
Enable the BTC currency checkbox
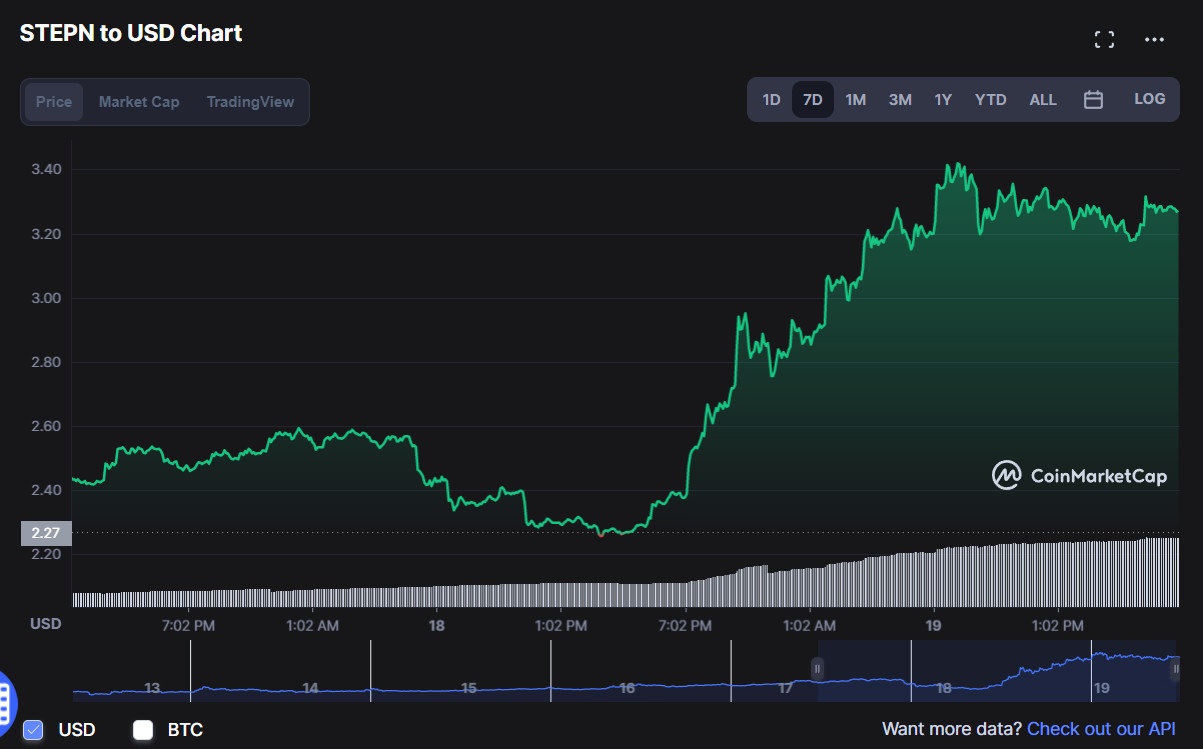143,730
